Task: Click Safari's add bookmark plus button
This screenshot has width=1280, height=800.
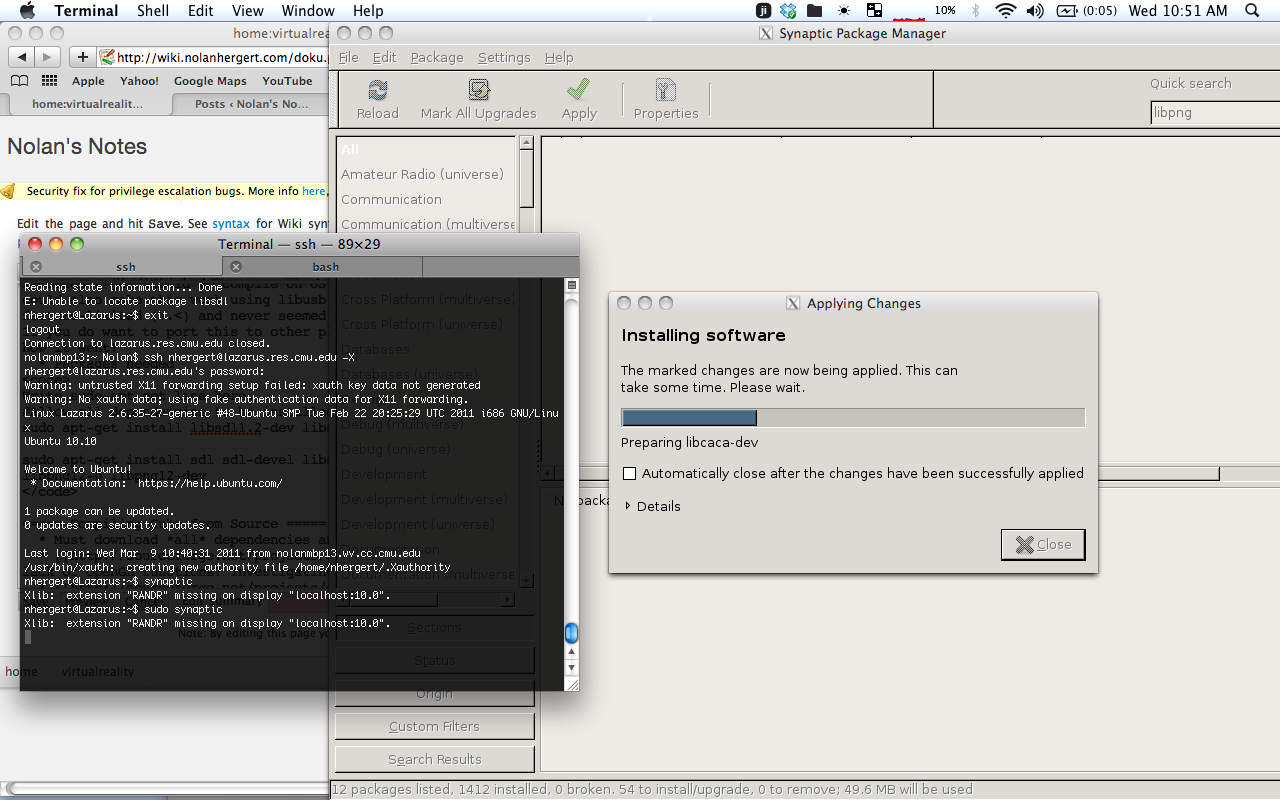Action: click(83, 57)
